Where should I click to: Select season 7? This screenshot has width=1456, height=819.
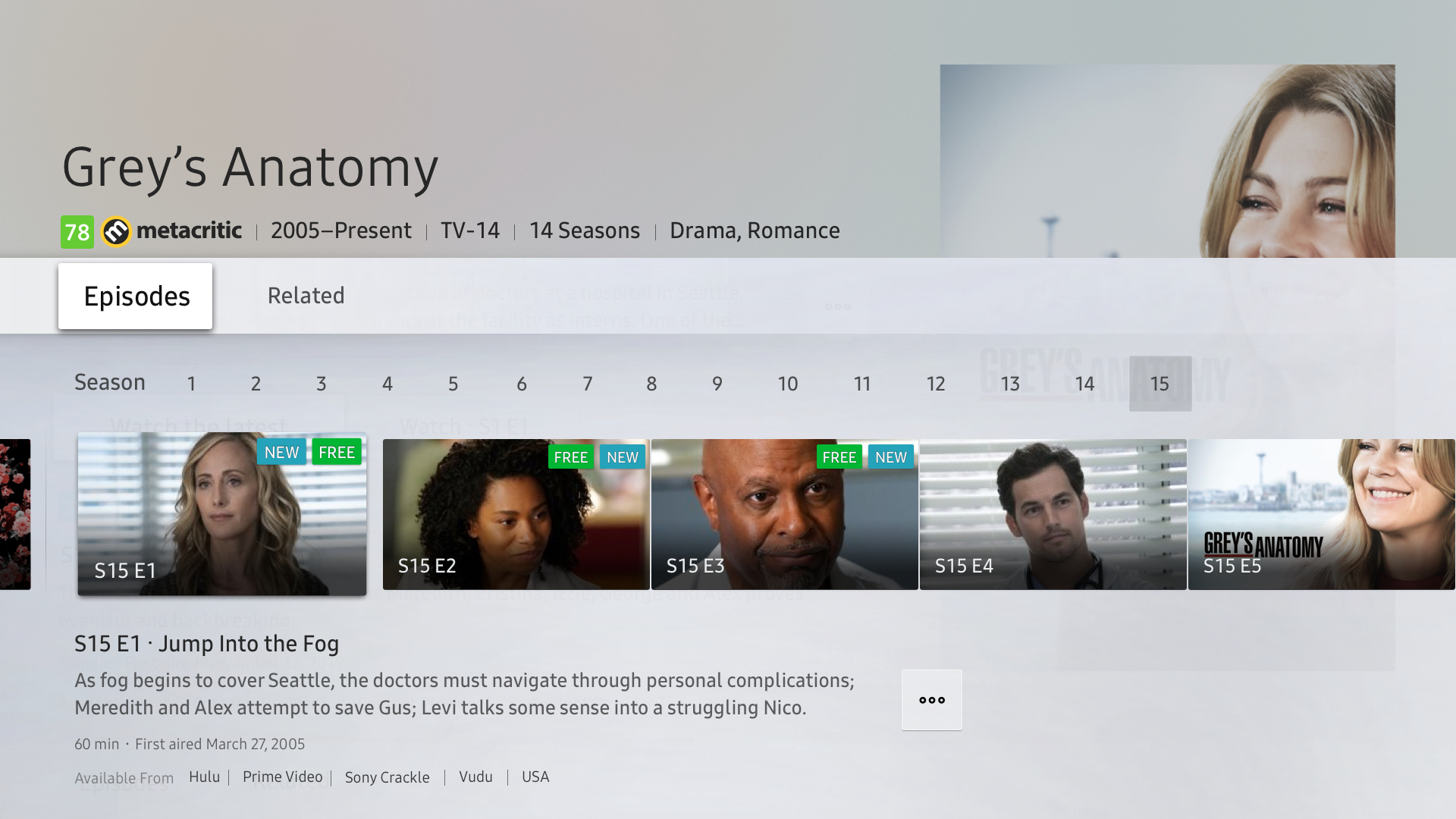tap(587, 384)
